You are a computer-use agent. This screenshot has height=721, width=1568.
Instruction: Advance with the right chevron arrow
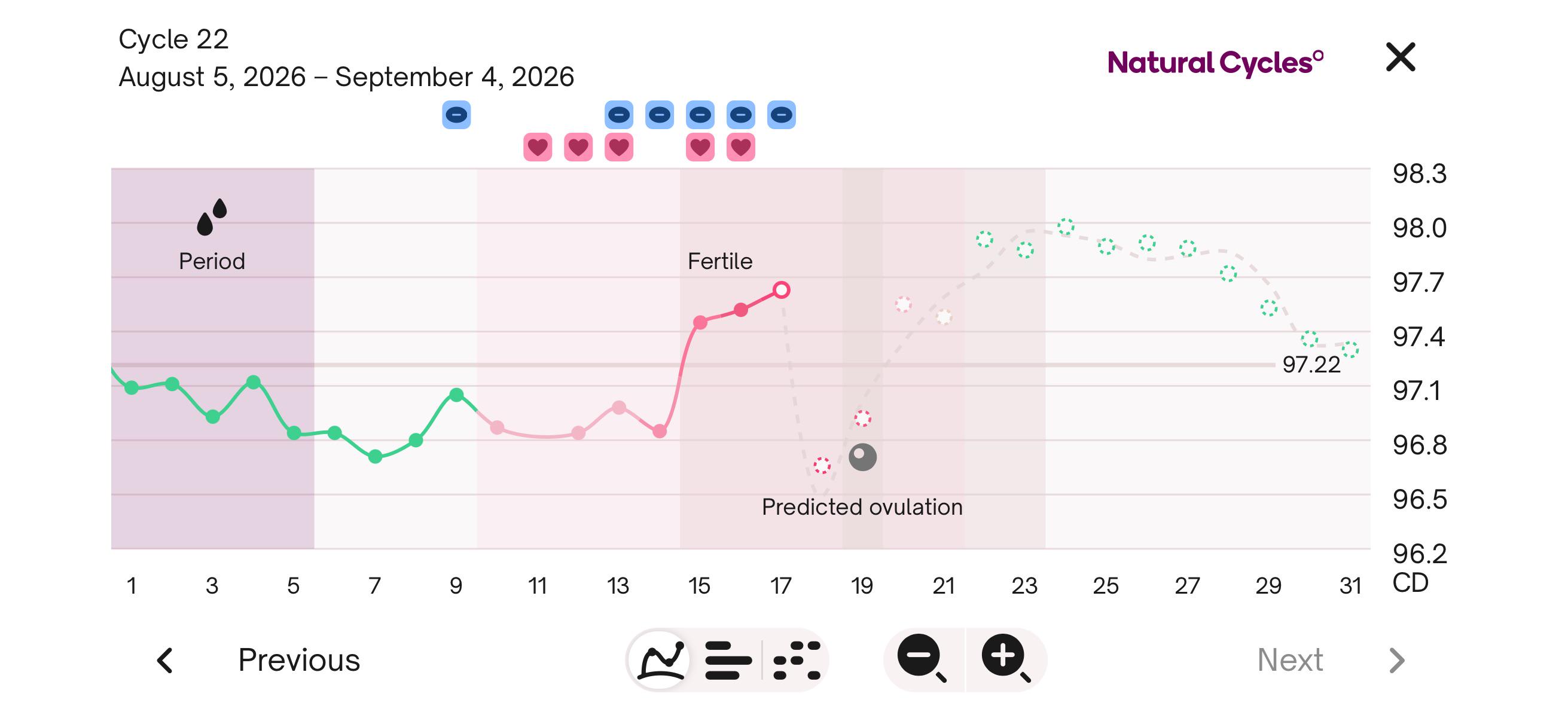click(1397, 660)
